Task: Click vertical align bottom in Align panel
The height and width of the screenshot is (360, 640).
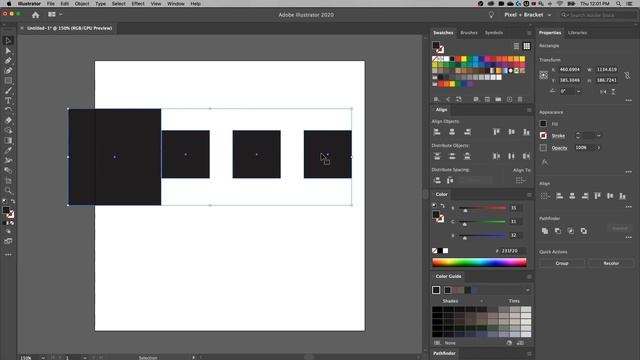Action: pyautogui.click(x=527, y=132)
